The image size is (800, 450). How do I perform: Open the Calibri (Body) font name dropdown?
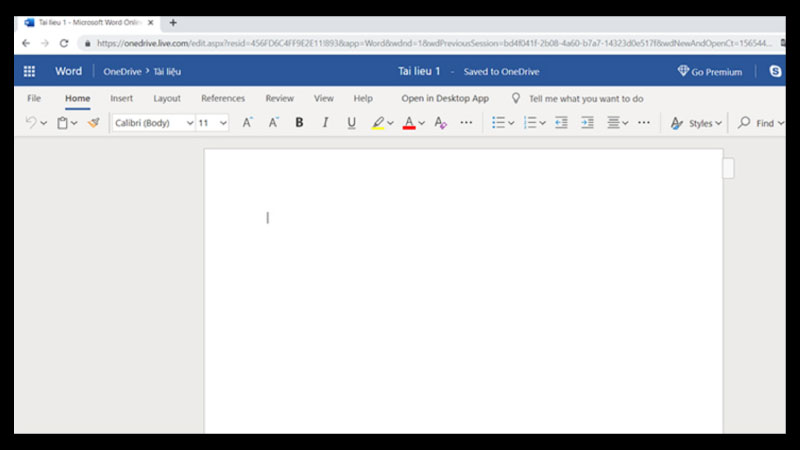pos(153,123)
